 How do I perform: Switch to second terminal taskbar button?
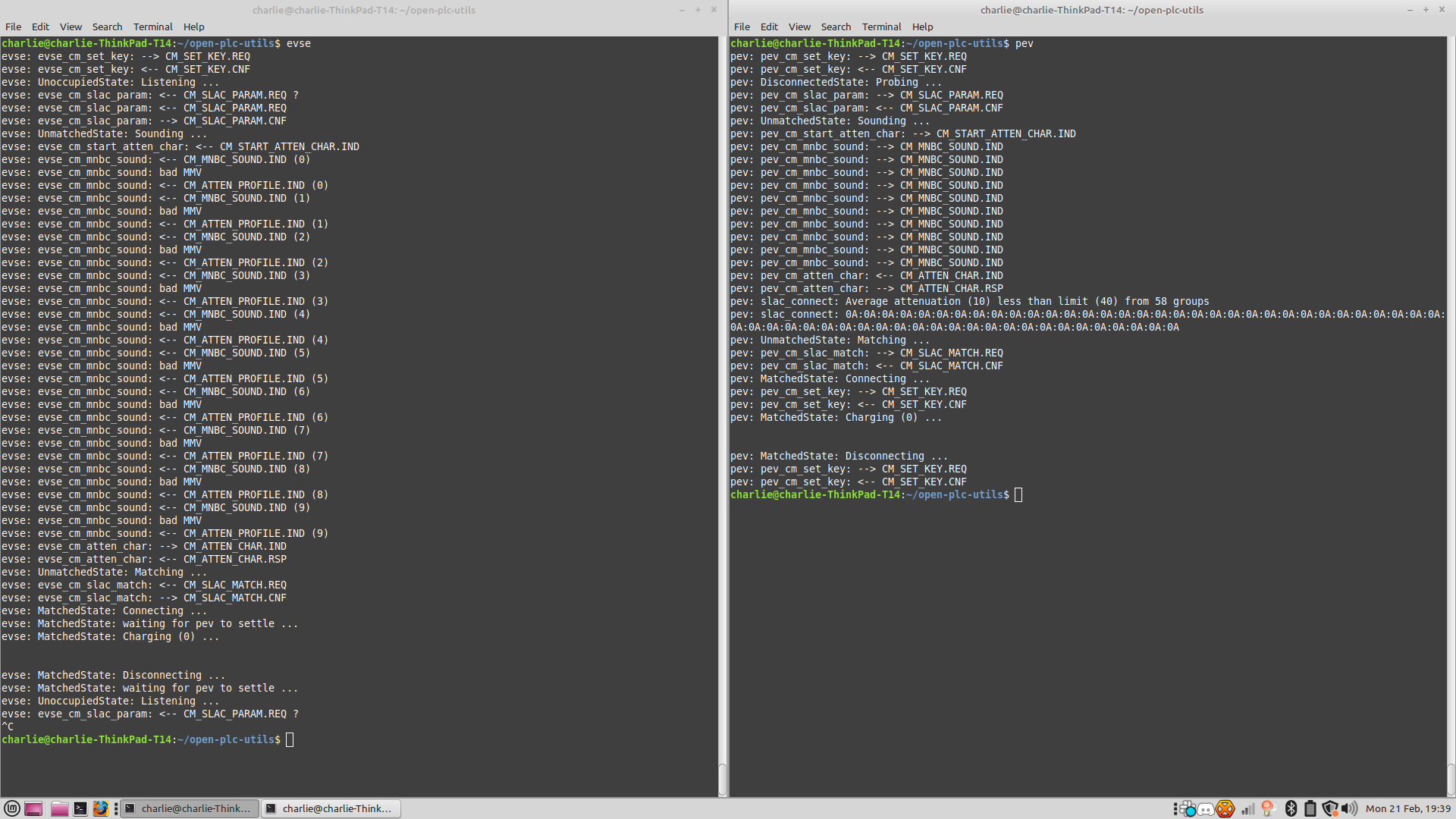click(x=331, y=808)
